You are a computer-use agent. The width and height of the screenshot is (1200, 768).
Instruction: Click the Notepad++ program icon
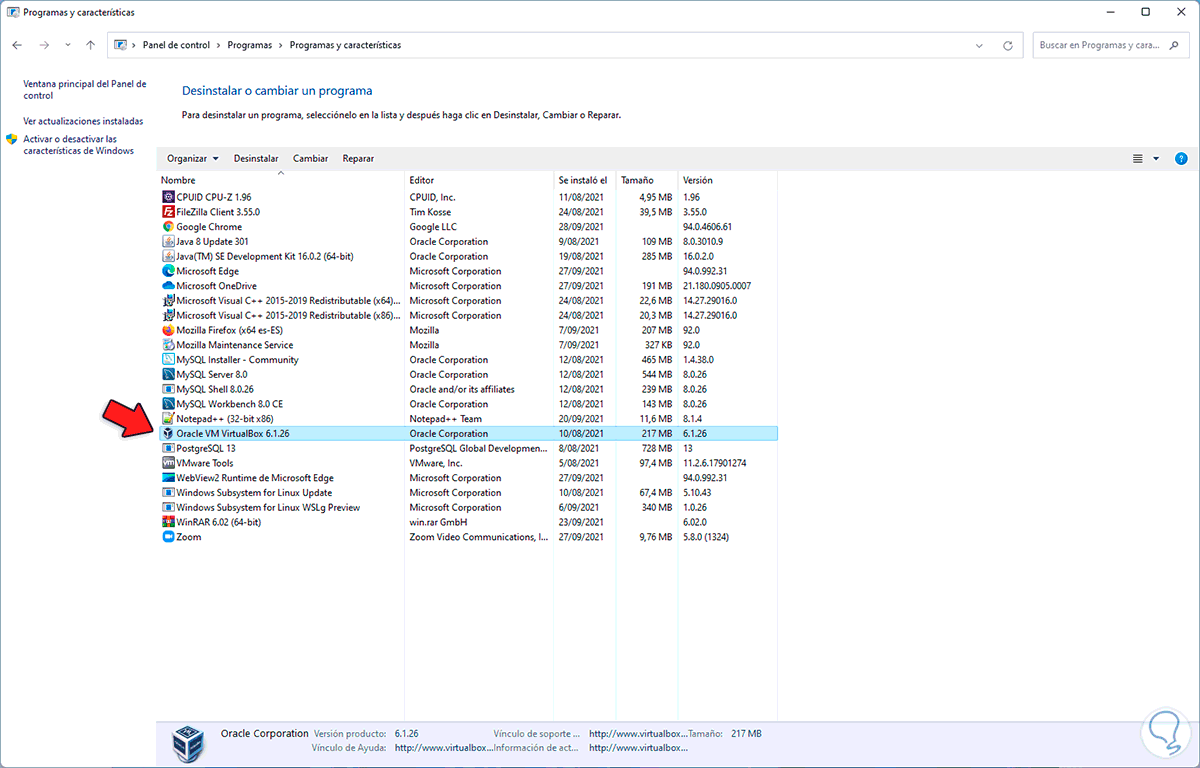pos(168,419)
